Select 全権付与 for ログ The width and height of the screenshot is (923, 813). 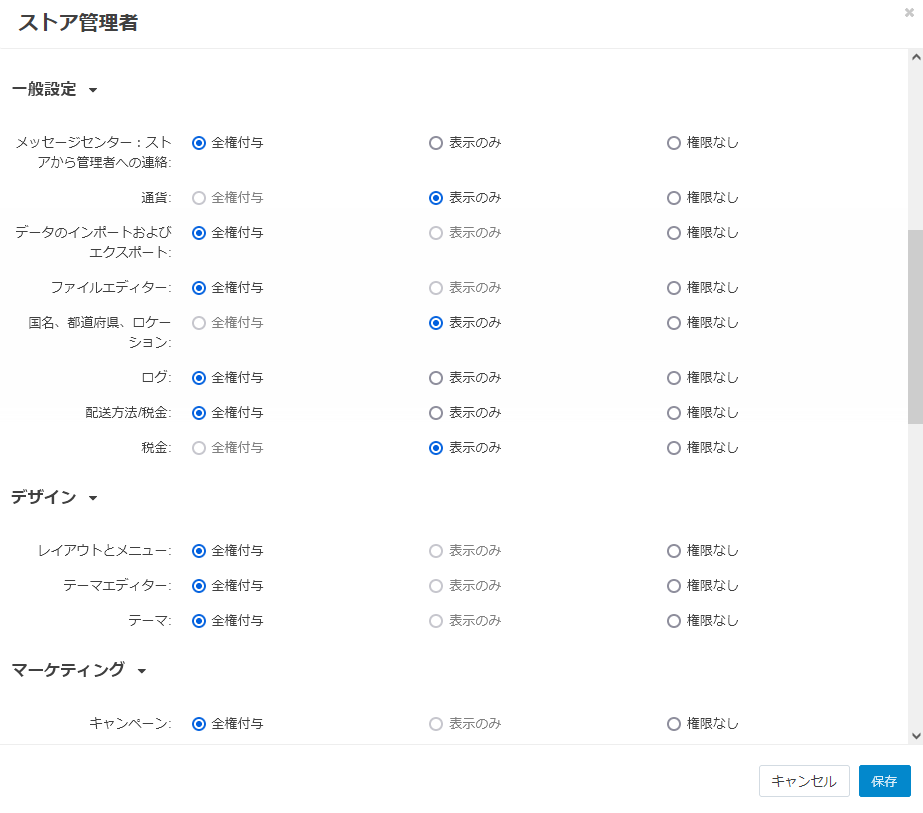click(x=199, y=378)
